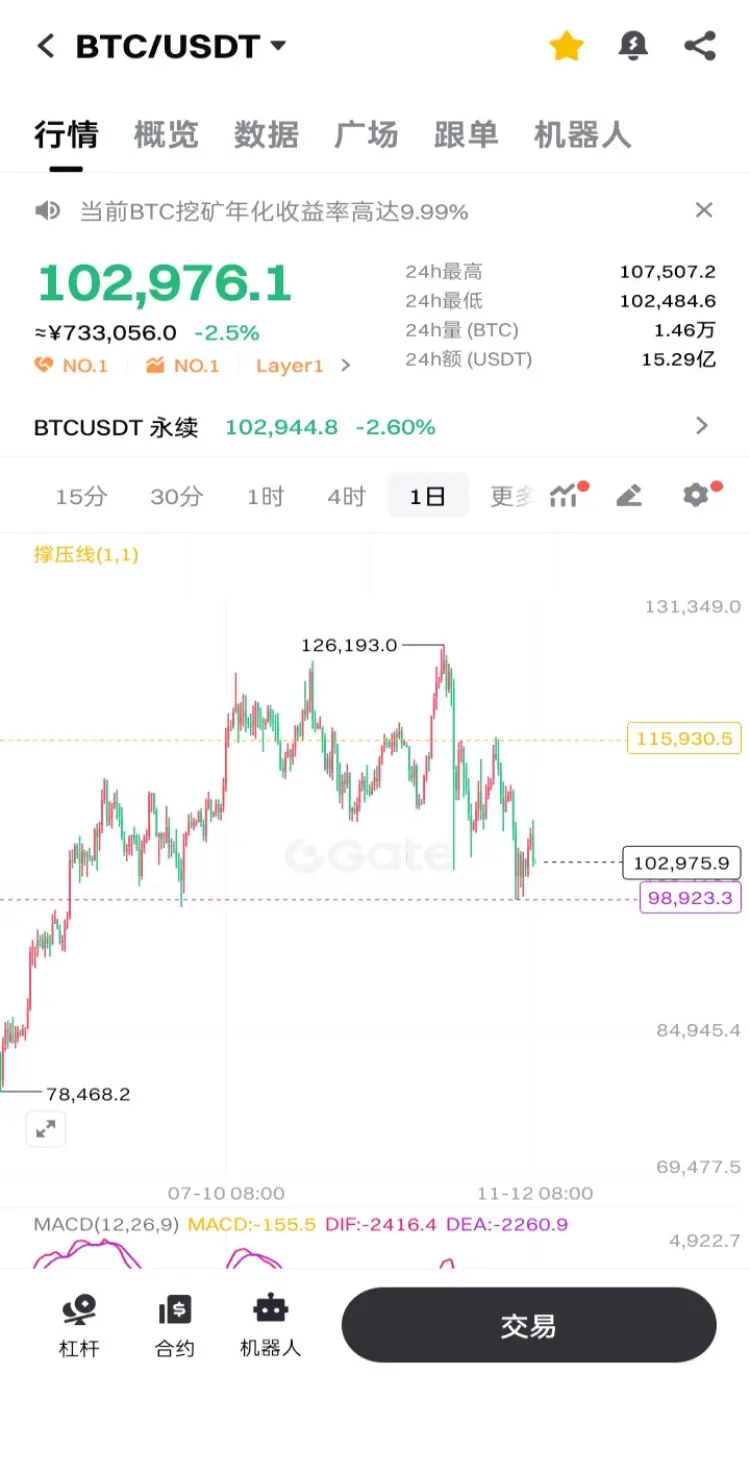Tap the 交易 trade button

click(529, 1325)
